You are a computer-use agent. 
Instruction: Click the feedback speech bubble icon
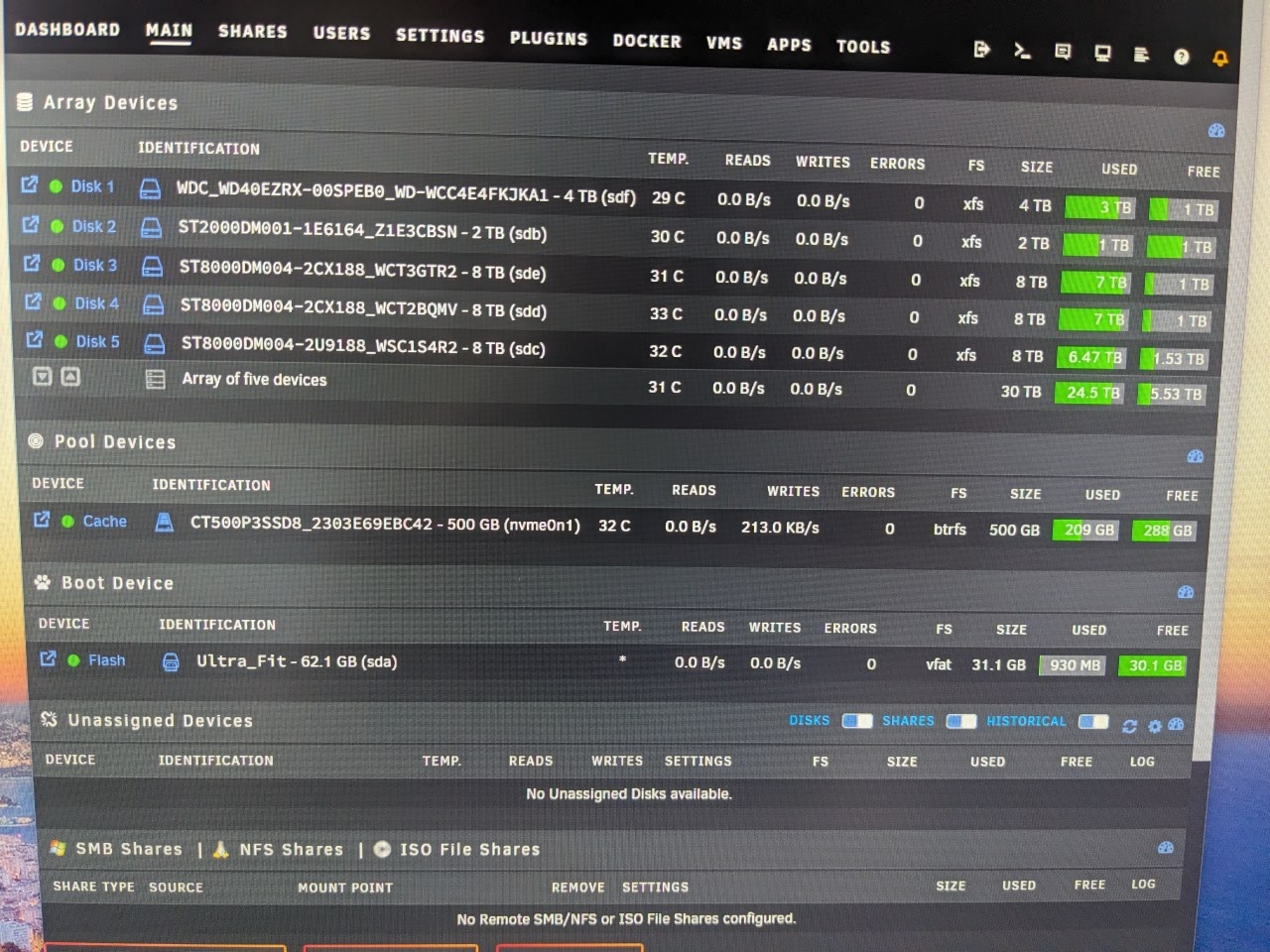tap(1063, 52)
